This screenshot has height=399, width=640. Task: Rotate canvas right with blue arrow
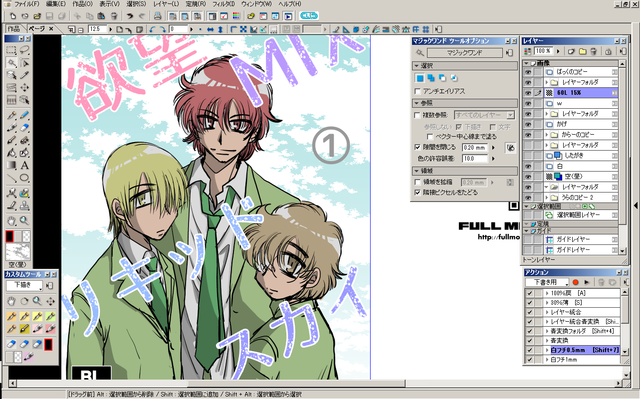point(162,29)
